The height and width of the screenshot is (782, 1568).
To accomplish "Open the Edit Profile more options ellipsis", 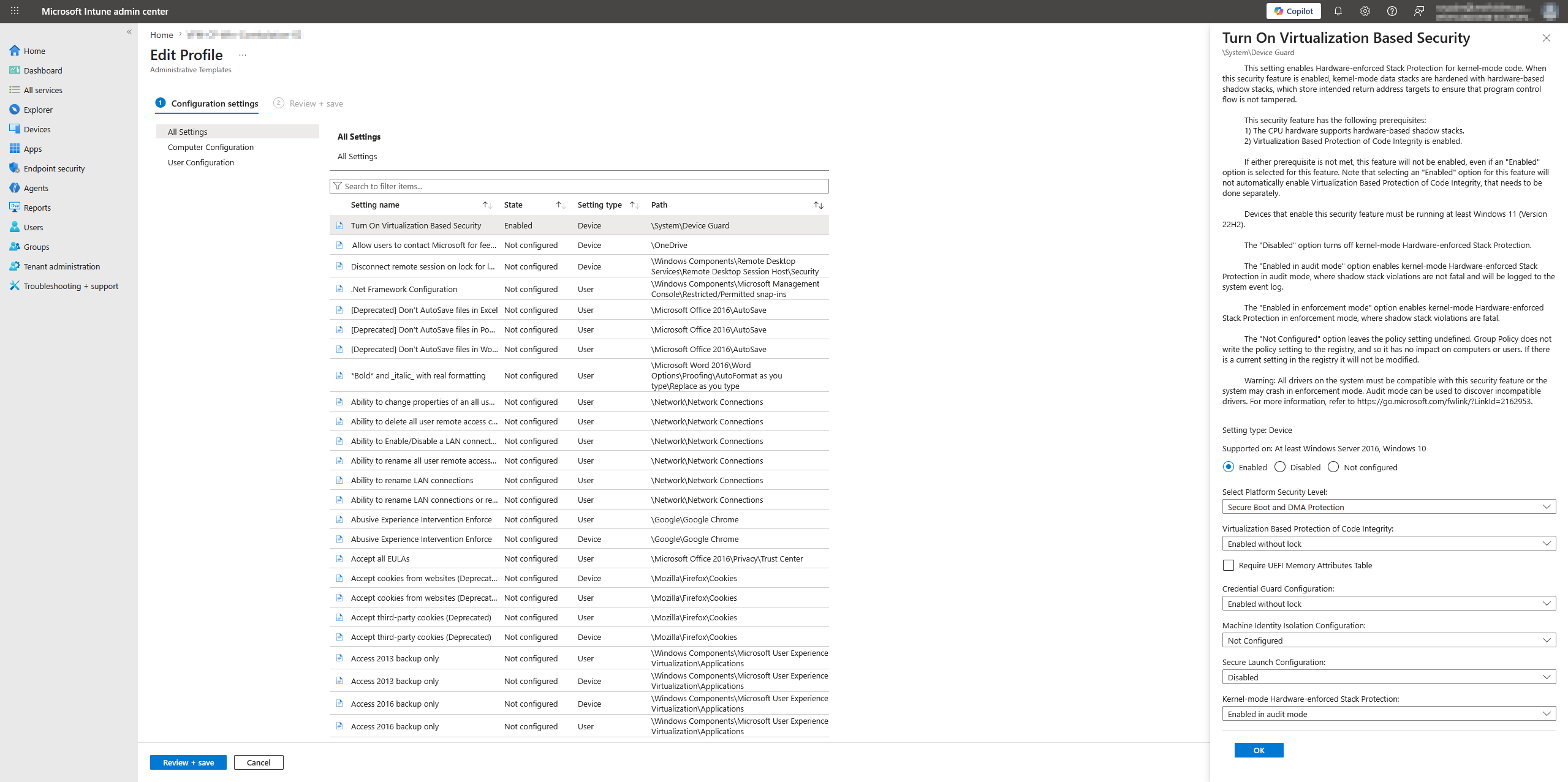I will coord(243,55).
